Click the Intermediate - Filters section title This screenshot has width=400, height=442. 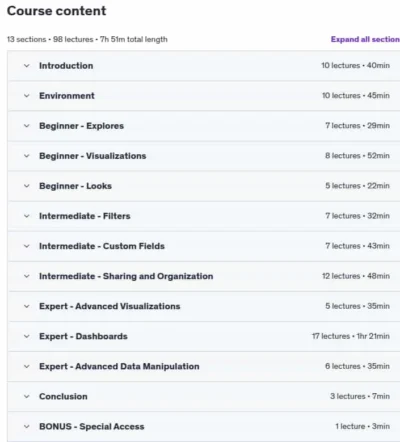tap(85, 216)
